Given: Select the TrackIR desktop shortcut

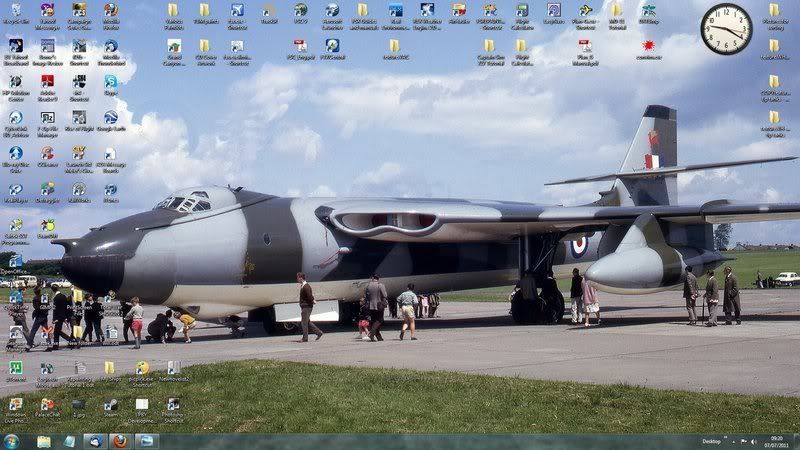Looking at the screenshot, I should tap(269, 14).
